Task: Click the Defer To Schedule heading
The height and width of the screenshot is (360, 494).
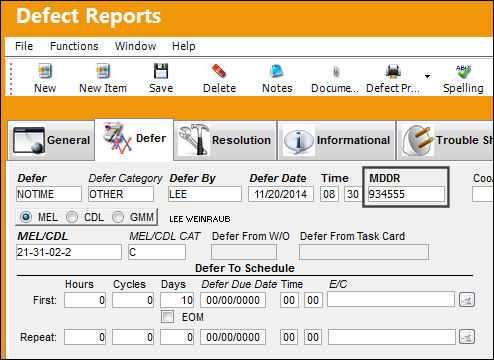Action: coord(245,268)
